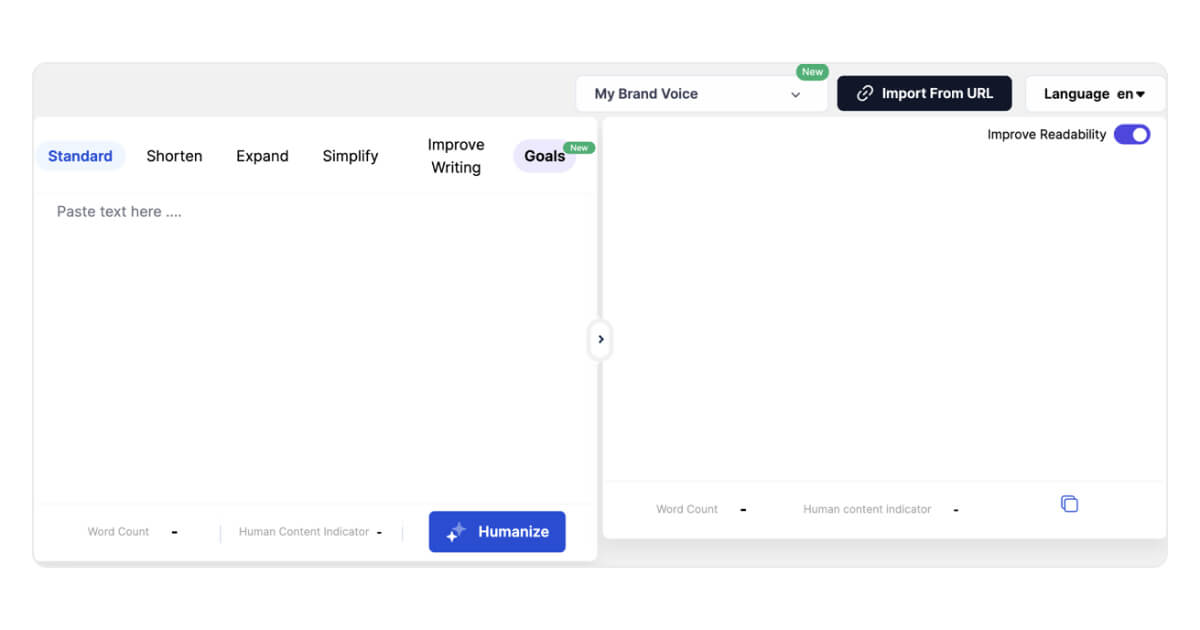The image size is (1200, 630).
Task: Switch to the Shorten tab
Action: click(174, 156)
